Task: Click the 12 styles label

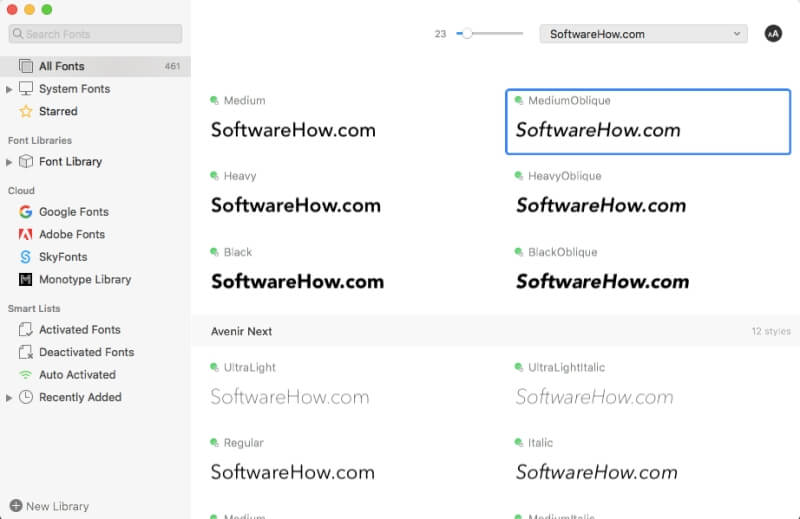Action: click(x=771, y=331)
